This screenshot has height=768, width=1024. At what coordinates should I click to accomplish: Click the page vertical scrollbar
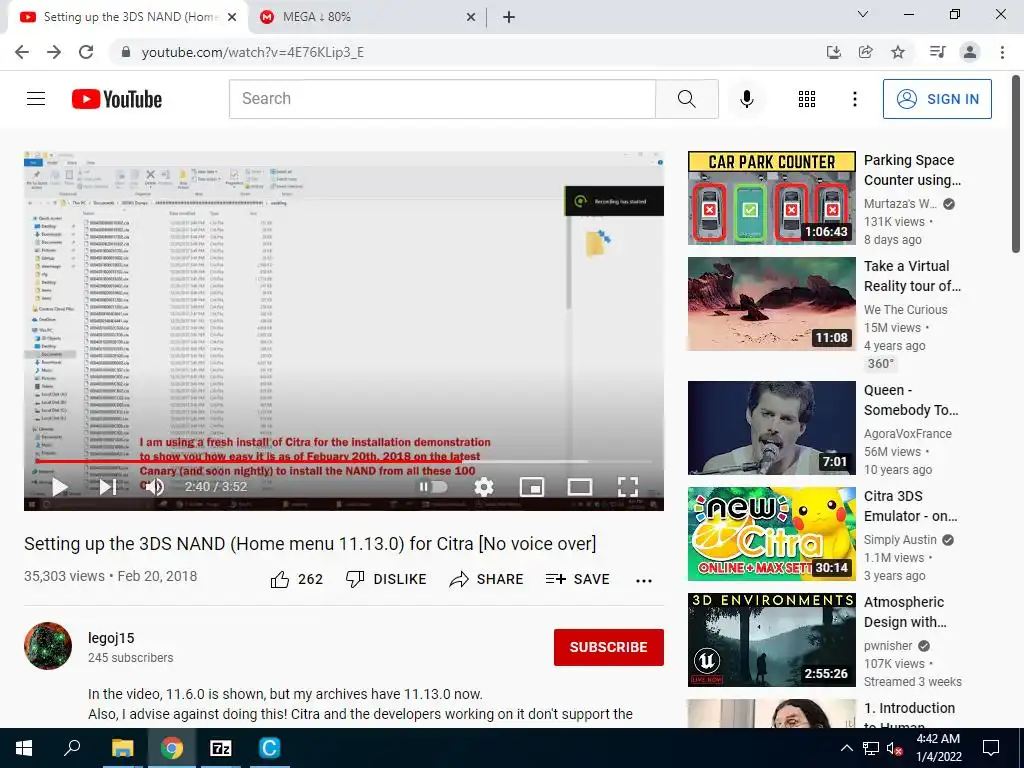tap(1016, 164)
